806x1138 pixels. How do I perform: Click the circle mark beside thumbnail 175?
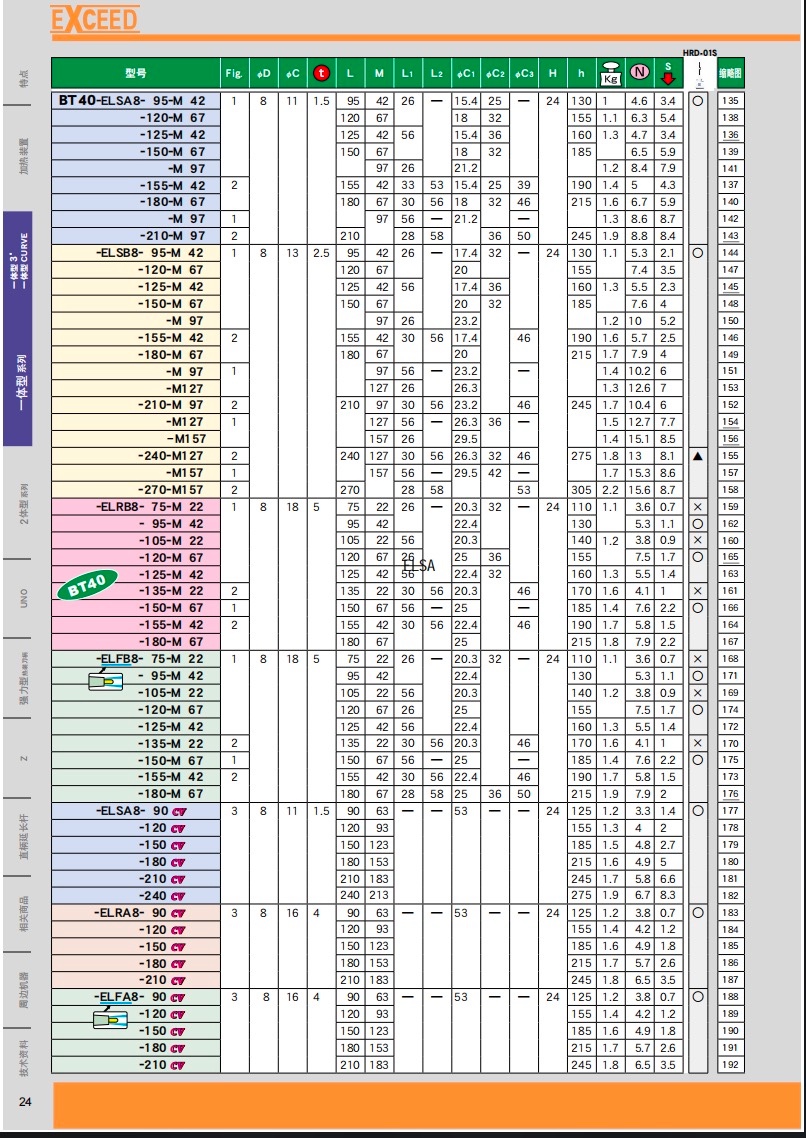click(697, 761)
